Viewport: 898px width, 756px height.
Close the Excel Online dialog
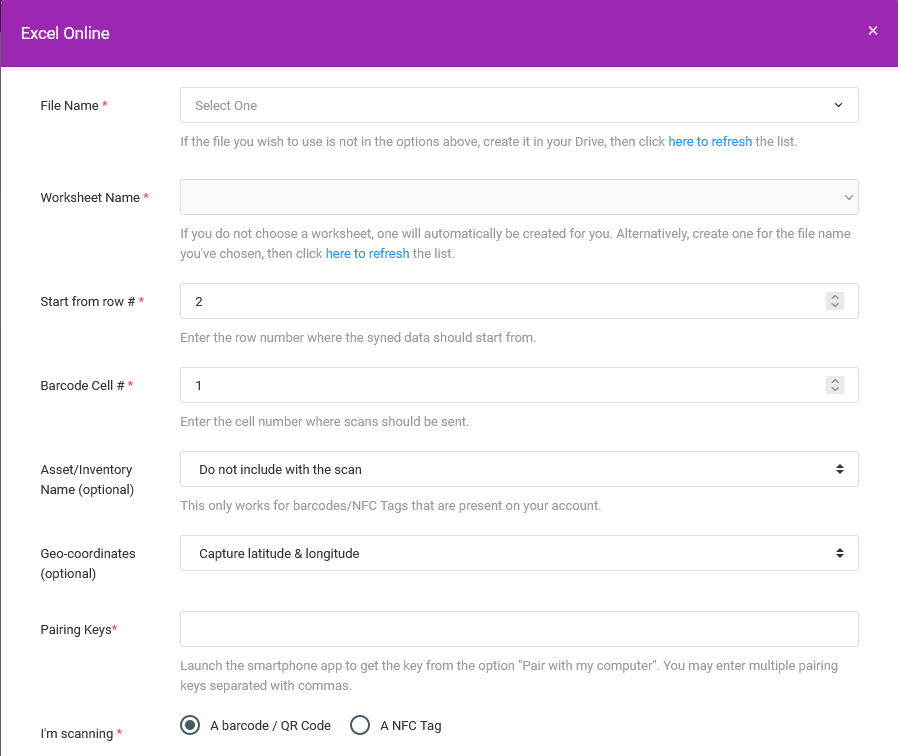[872, 31]
